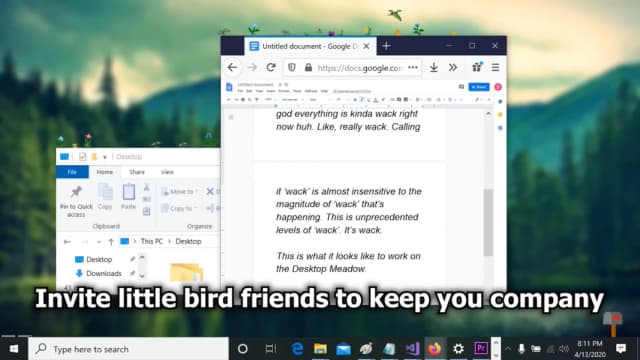
Task: Open the Copy to dropdown
Action: [179, 208]
